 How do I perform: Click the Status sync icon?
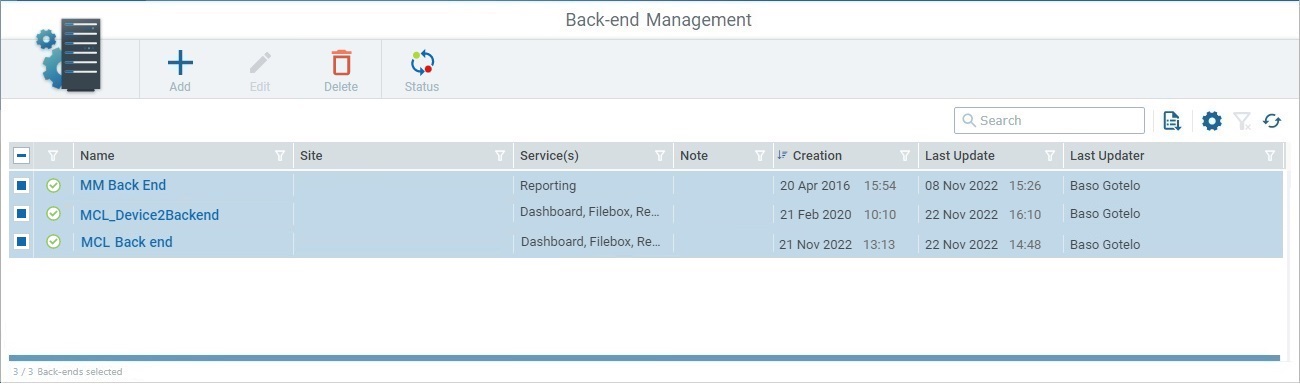pyautogui.click(x=422, y=64)
